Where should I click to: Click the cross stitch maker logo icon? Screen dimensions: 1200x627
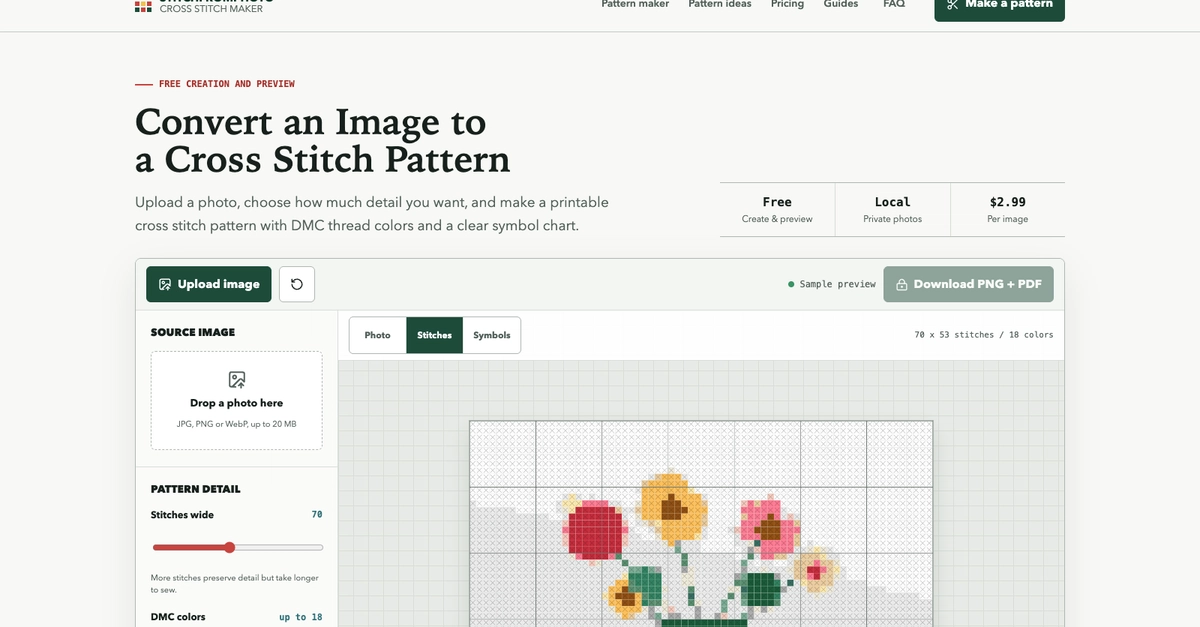point(144,5)
